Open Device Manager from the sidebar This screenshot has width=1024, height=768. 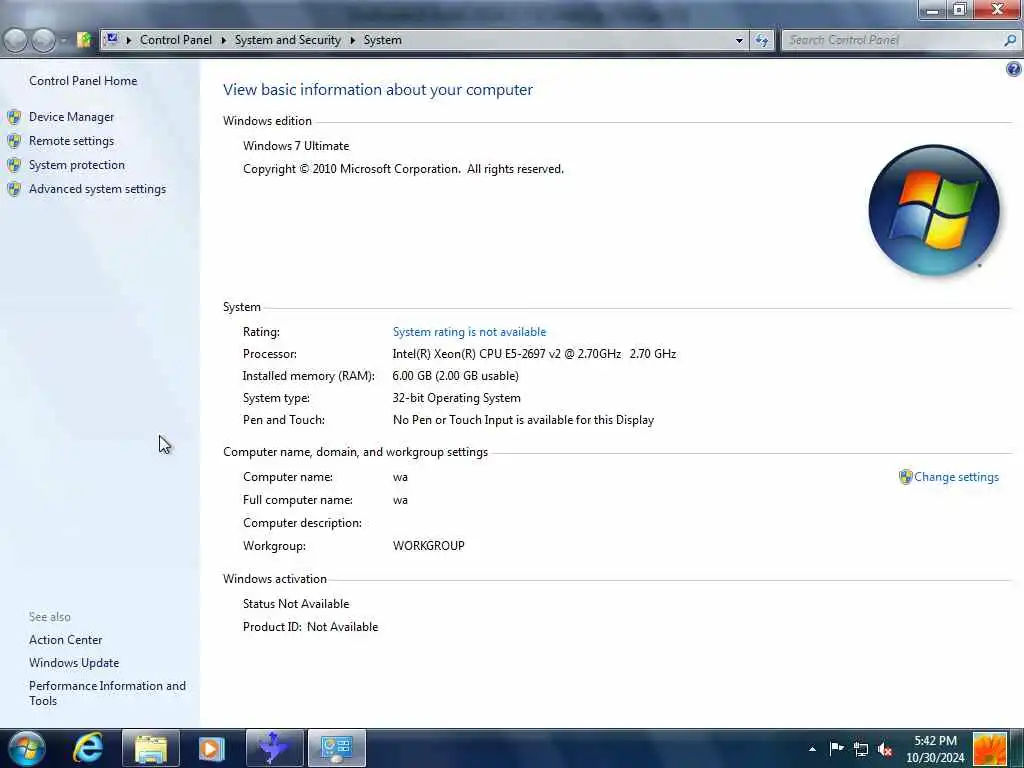(x=71, y=117)
